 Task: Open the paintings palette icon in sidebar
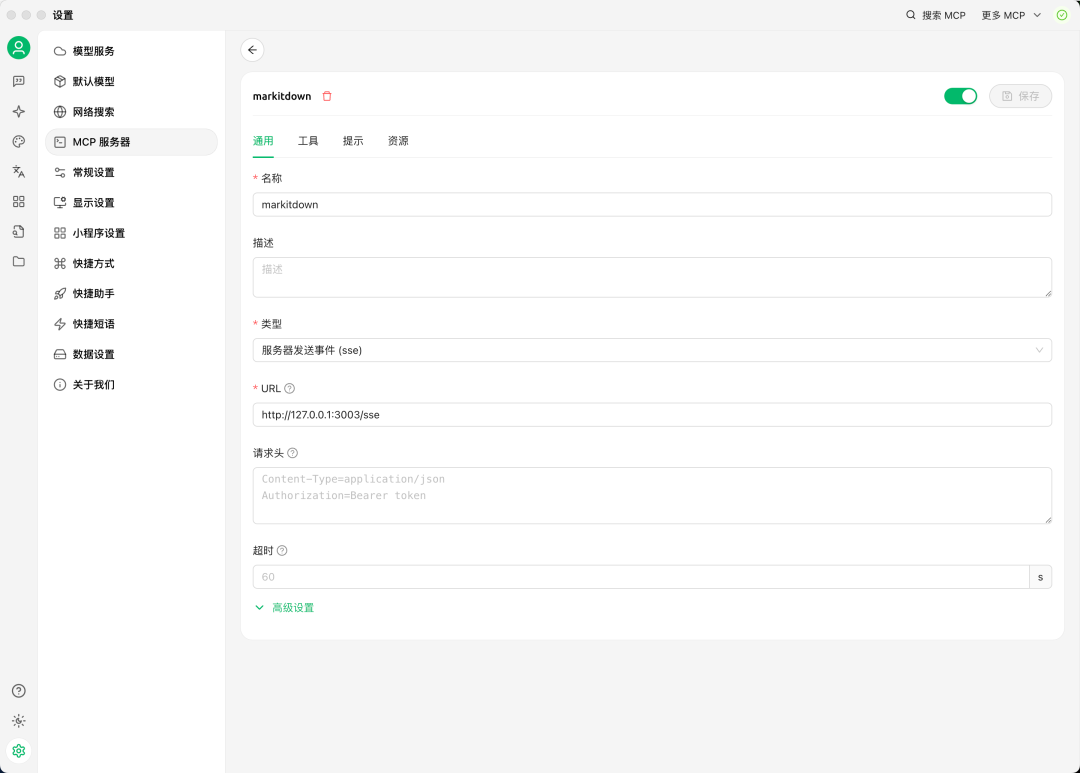[18, 141]
